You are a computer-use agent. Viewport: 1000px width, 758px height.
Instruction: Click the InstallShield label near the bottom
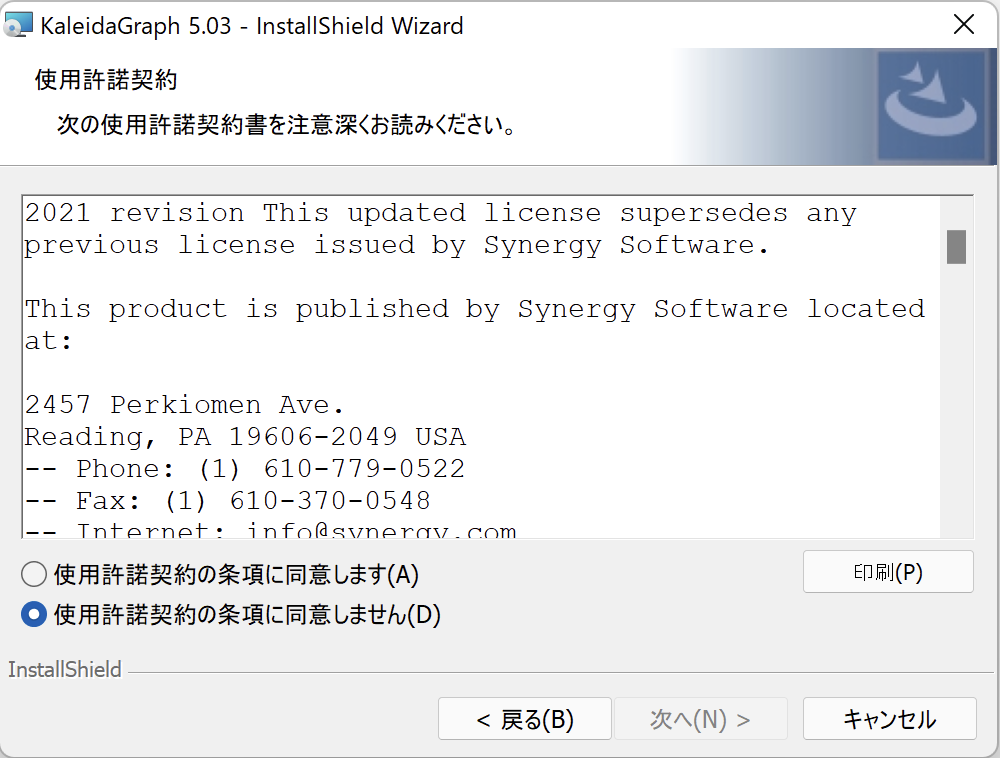(65, 670)
